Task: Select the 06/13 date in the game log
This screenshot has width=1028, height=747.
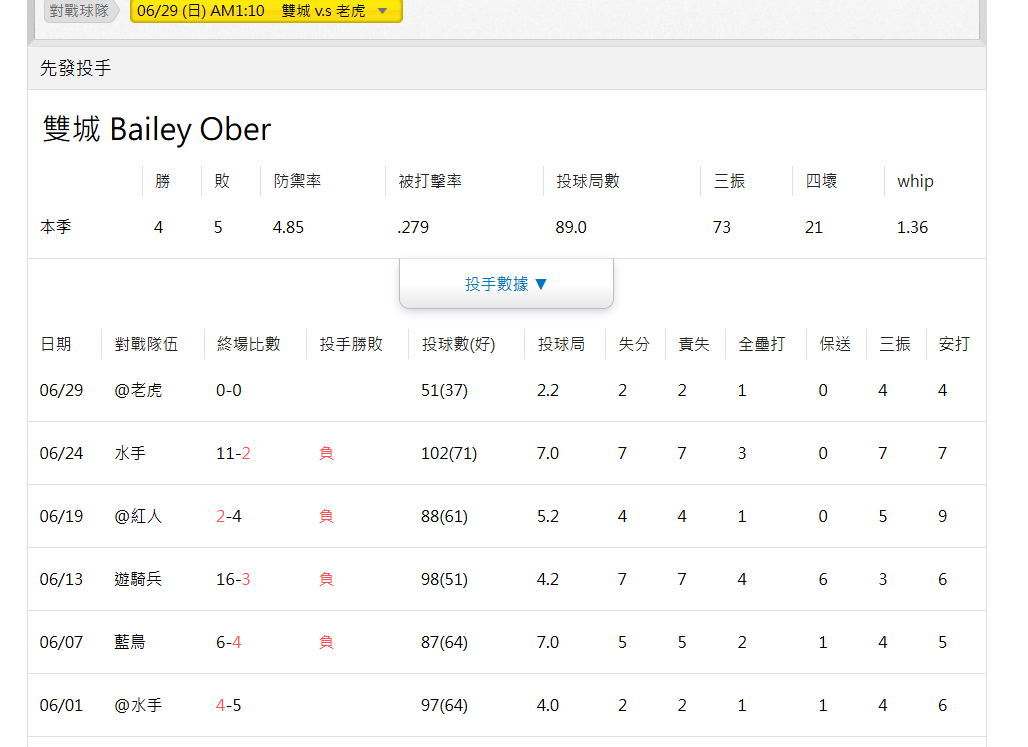Action: (62, 580)
